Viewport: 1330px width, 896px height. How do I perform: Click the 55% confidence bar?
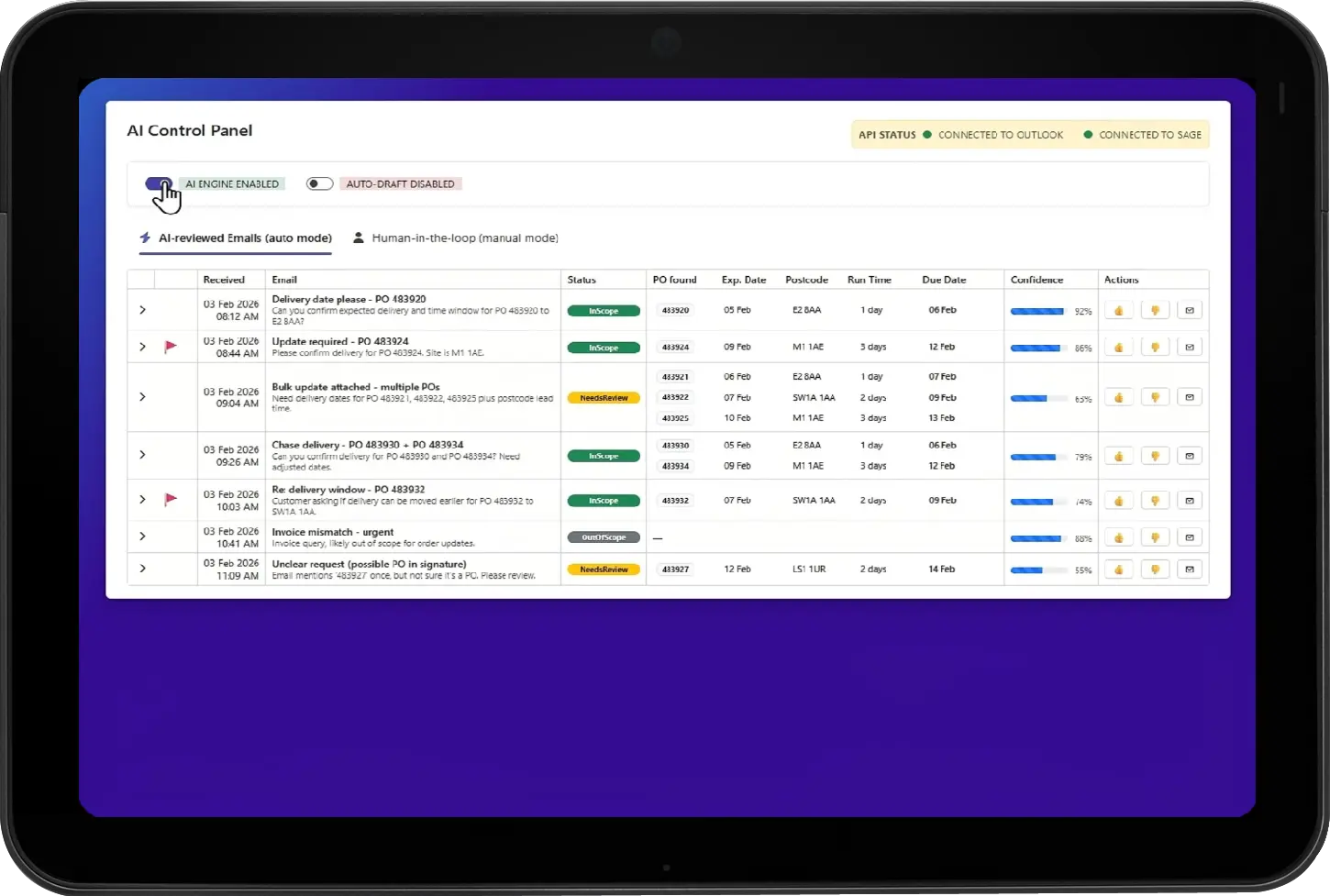click(1037, 570)
